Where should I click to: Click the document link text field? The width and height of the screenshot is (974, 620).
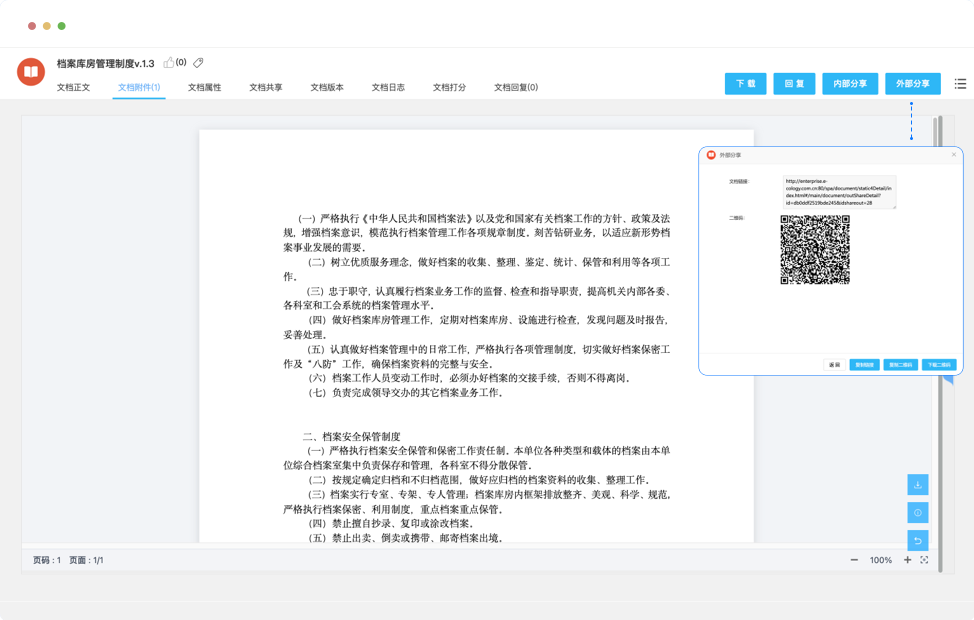(x=838, y=192)
